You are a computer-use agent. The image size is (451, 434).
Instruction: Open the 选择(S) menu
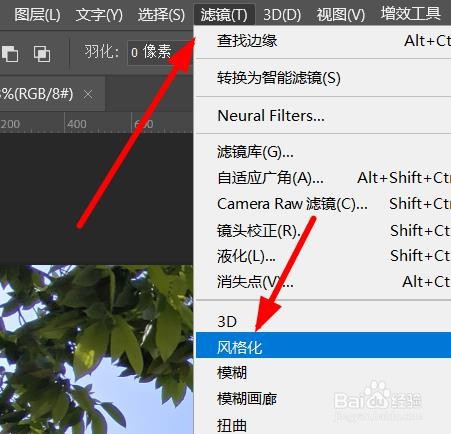161,15
